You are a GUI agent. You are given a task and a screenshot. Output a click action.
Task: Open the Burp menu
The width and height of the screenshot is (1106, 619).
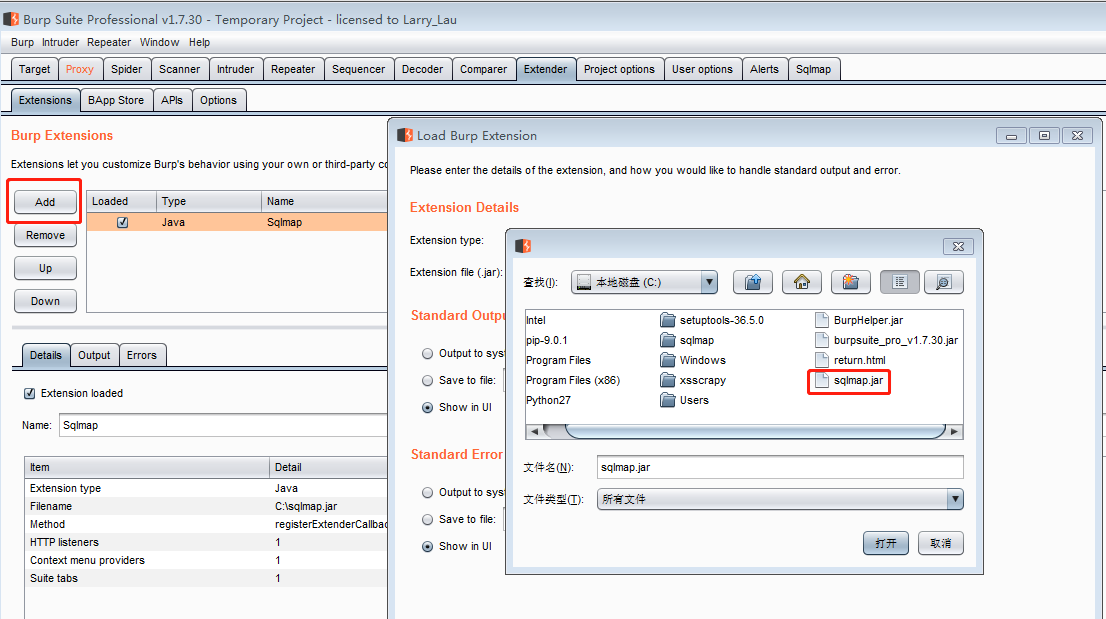[x=23, y=42]
